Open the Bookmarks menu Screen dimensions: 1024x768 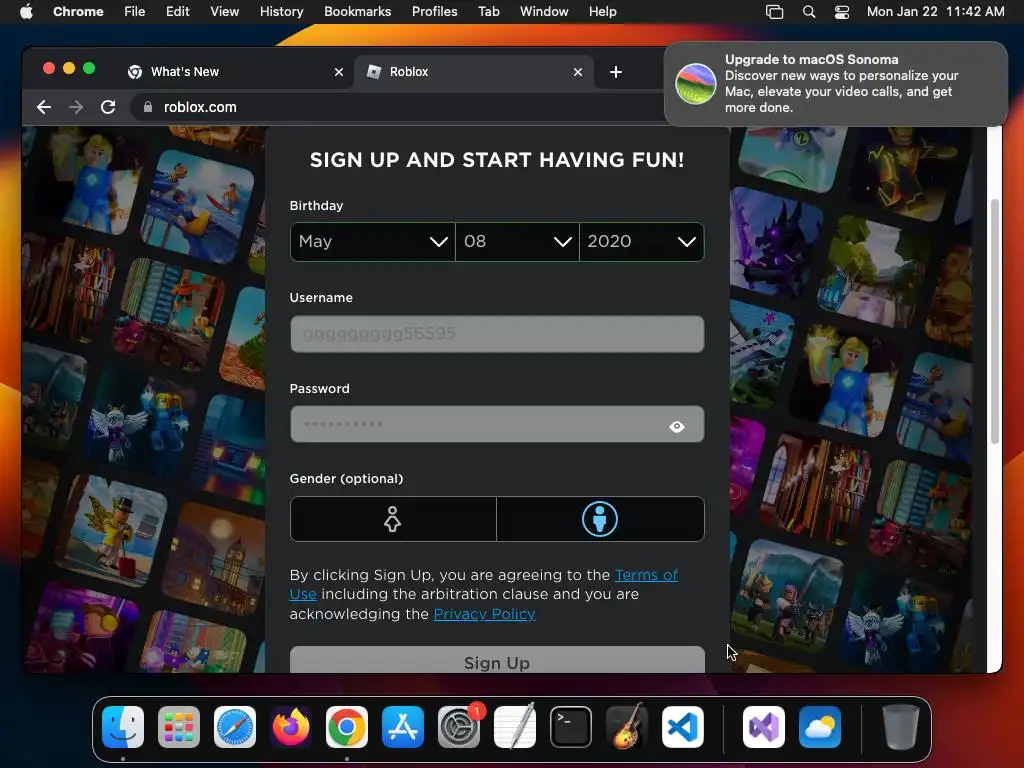[357, 12]
